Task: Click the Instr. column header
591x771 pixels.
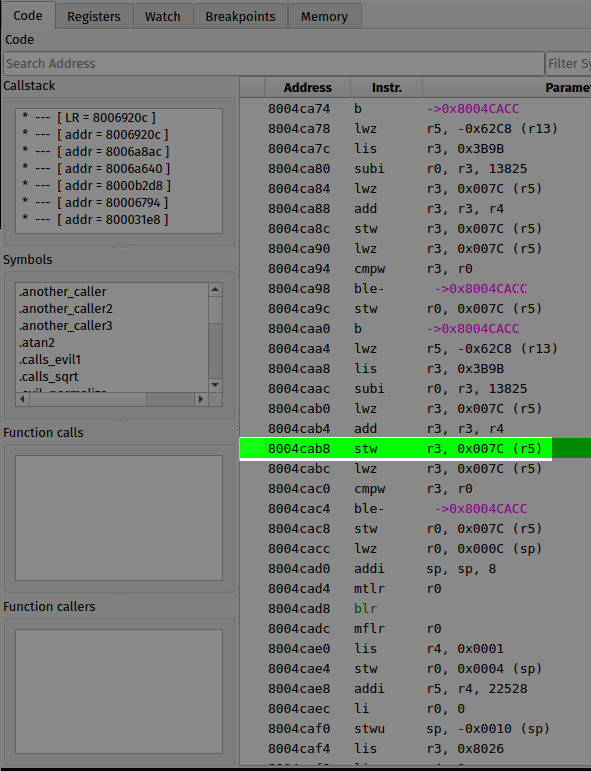Action: pos(386,88)
